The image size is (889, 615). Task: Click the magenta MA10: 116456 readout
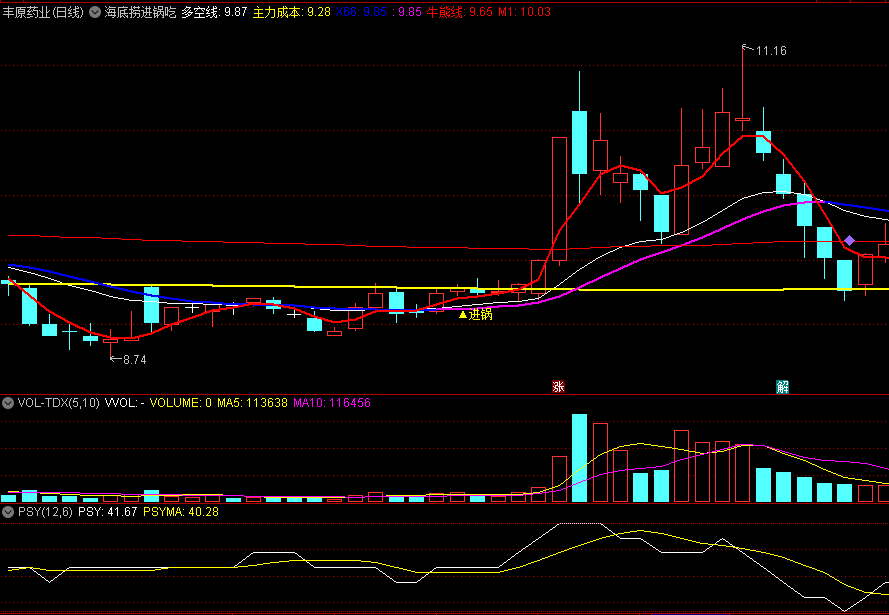pyautogui.click(x=332, y=403)
